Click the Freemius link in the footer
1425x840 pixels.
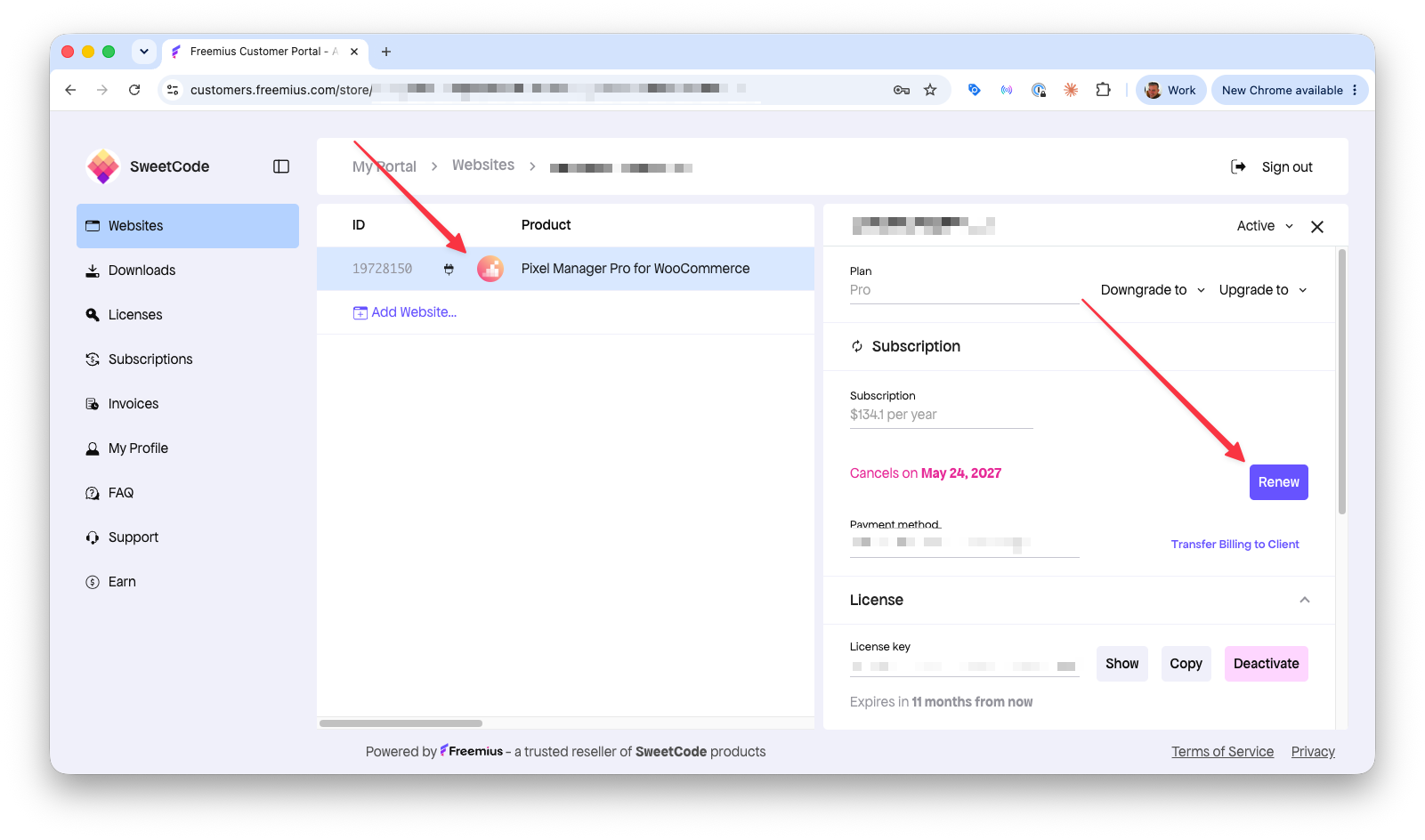tap(472, 751)
